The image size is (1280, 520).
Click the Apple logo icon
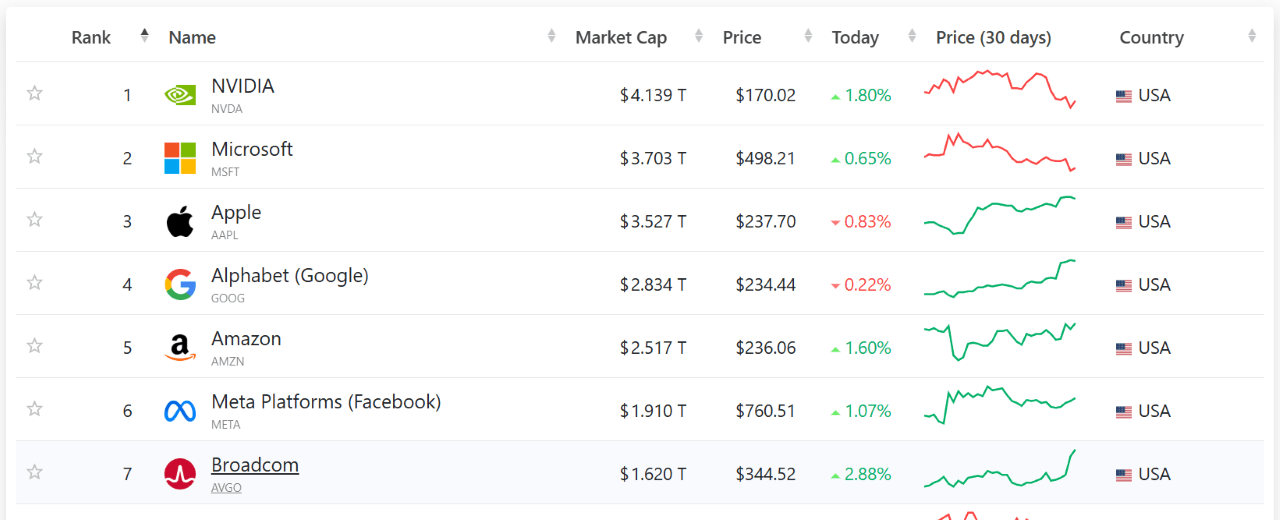click(180, 221)
